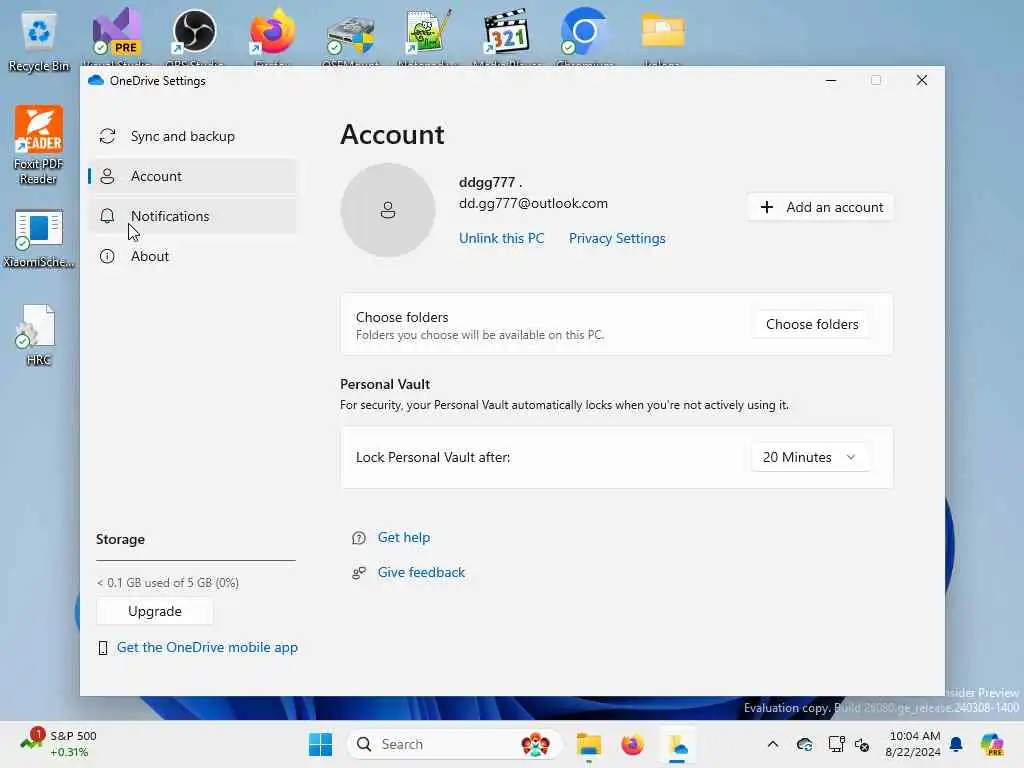The height and width of the screenshot is (768, 1024).
Task: Click the OneDrive cloud icon in title bar
Action: coord(96,80)
